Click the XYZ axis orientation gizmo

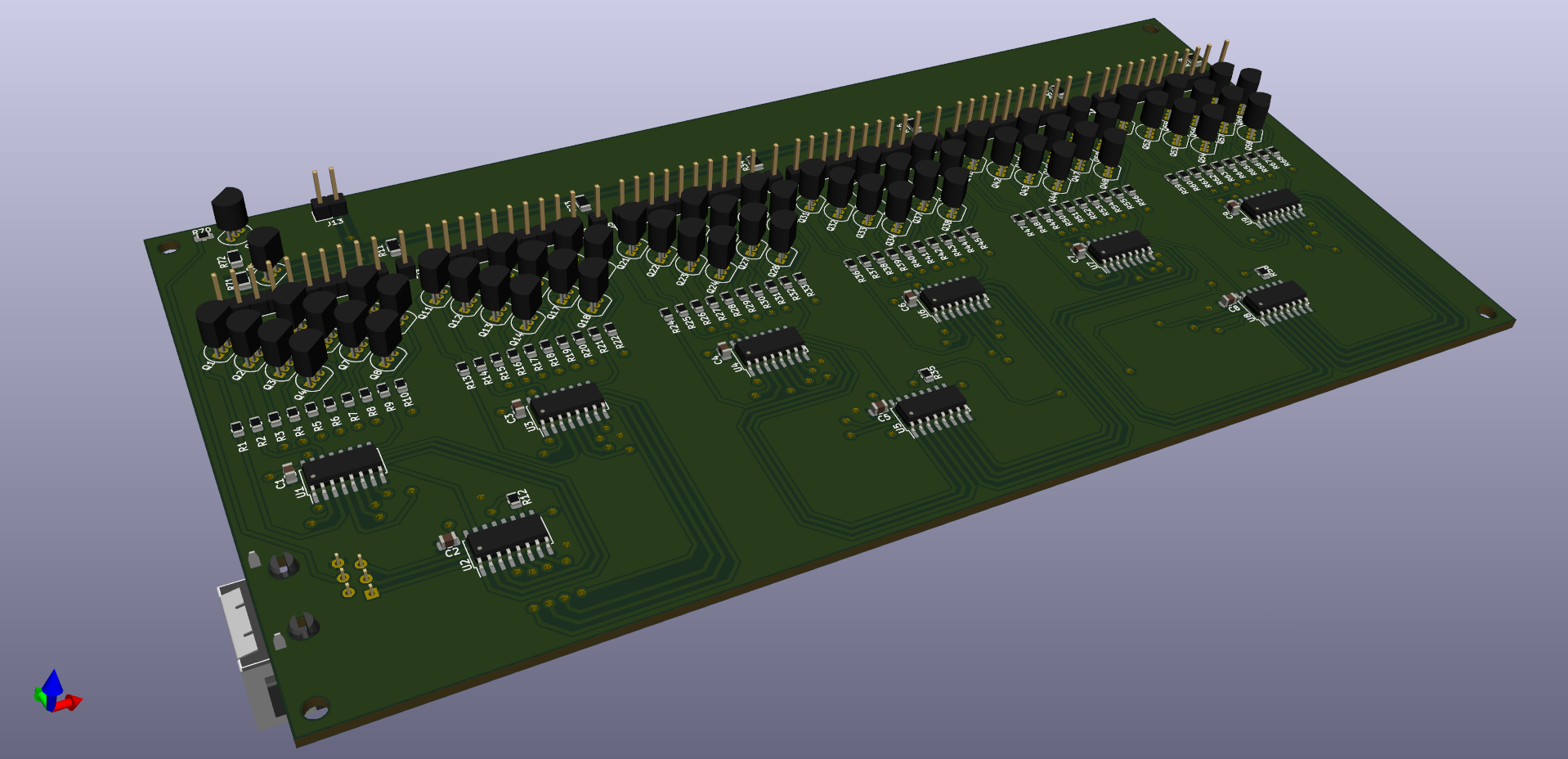56,692
